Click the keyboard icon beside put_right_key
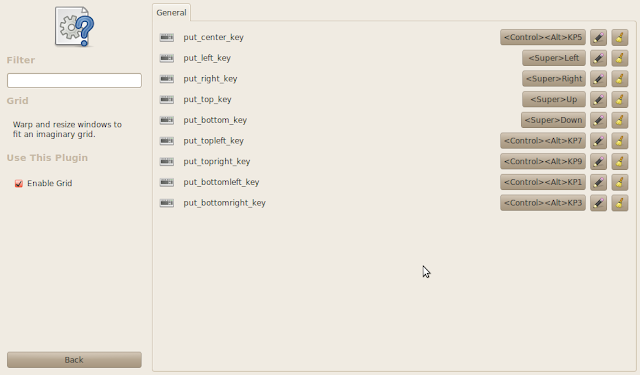Viewport: 640px width, 375px height. [x=167, y=79]
